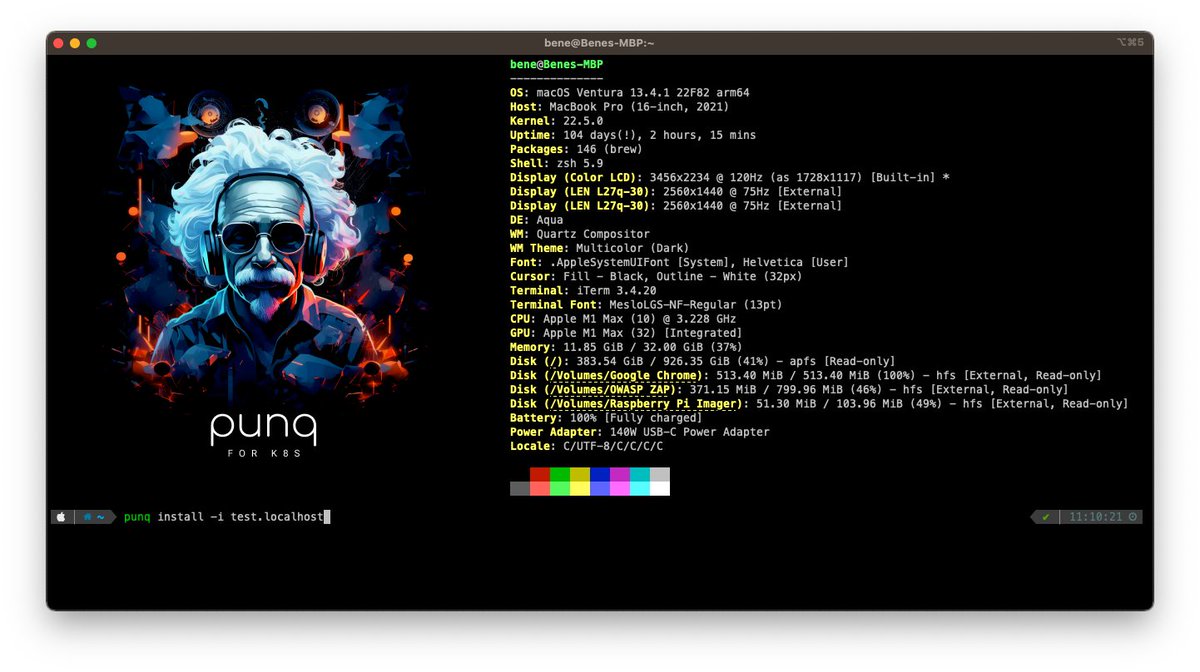The image size is (1200, 672).
Task: Click the Kernel: 22.5.0 line
Action: [x=556, y=121]
